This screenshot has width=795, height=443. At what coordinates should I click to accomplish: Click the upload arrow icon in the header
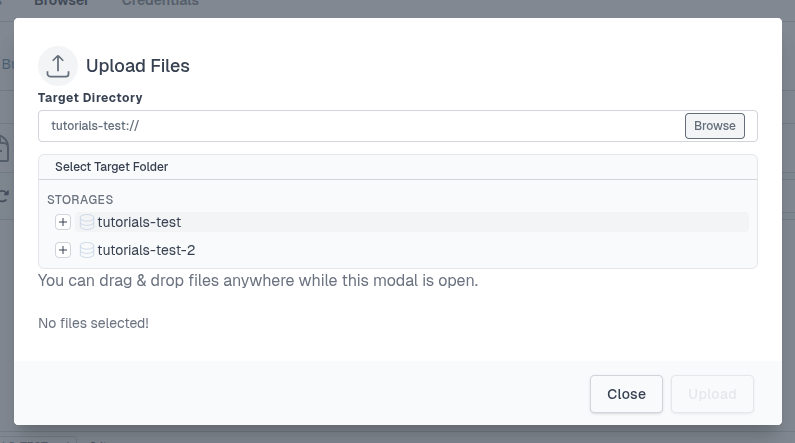click(58, 66)
